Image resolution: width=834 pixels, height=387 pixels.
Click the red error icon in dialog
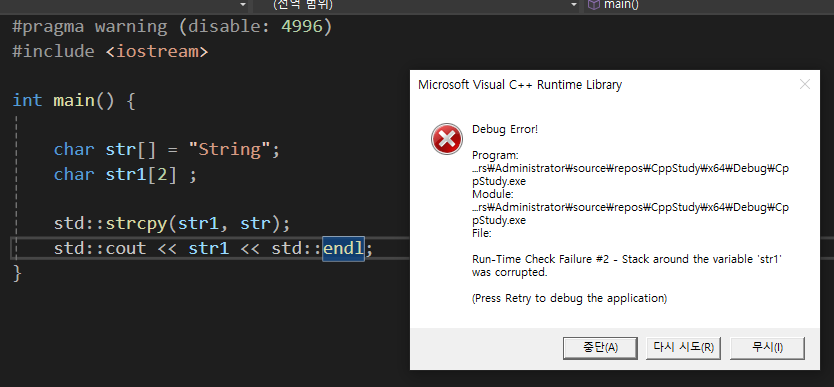tap(446, 139)
